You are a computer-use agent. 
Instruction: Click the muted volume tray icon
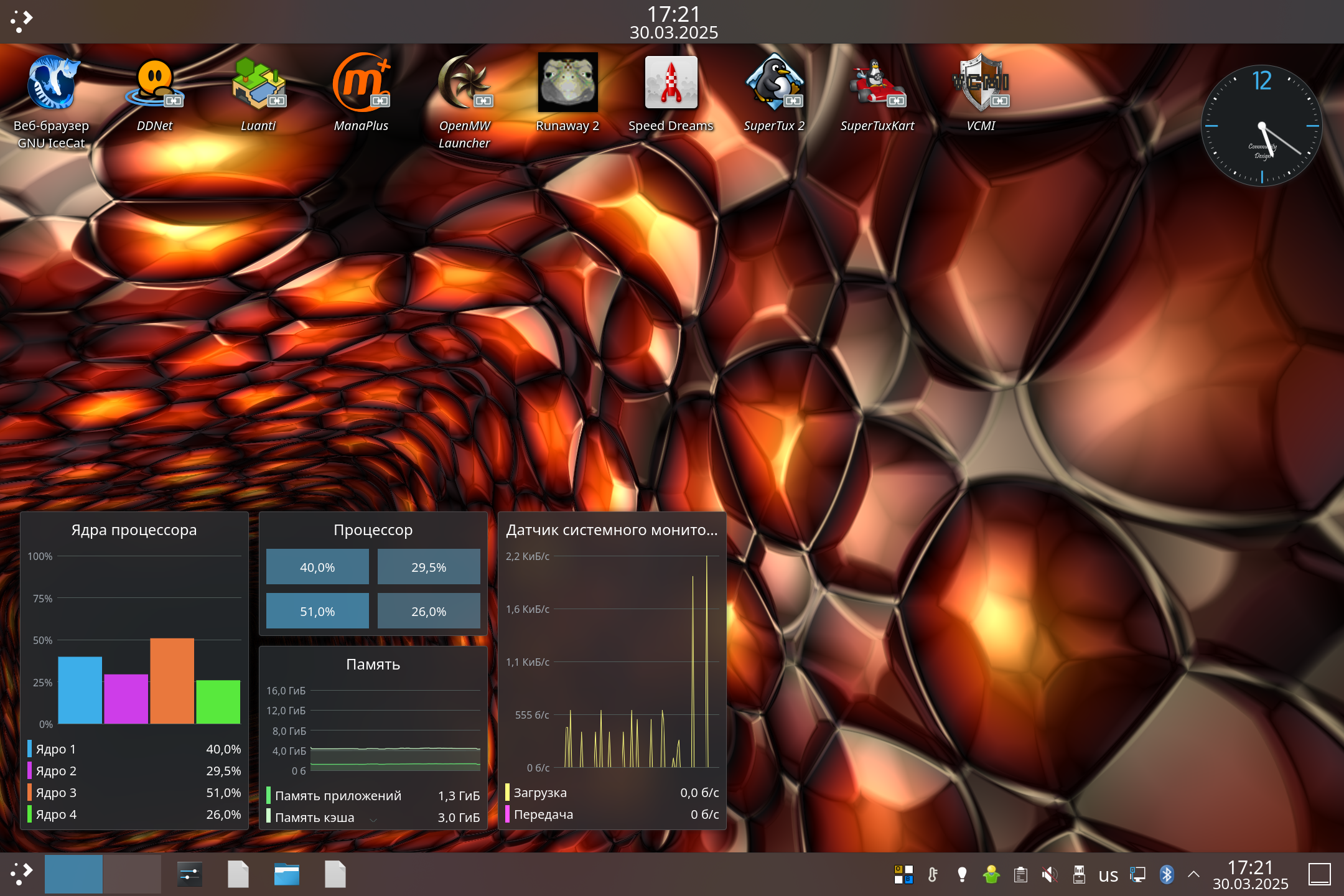pyautogui.click(x=1049, y=875)
